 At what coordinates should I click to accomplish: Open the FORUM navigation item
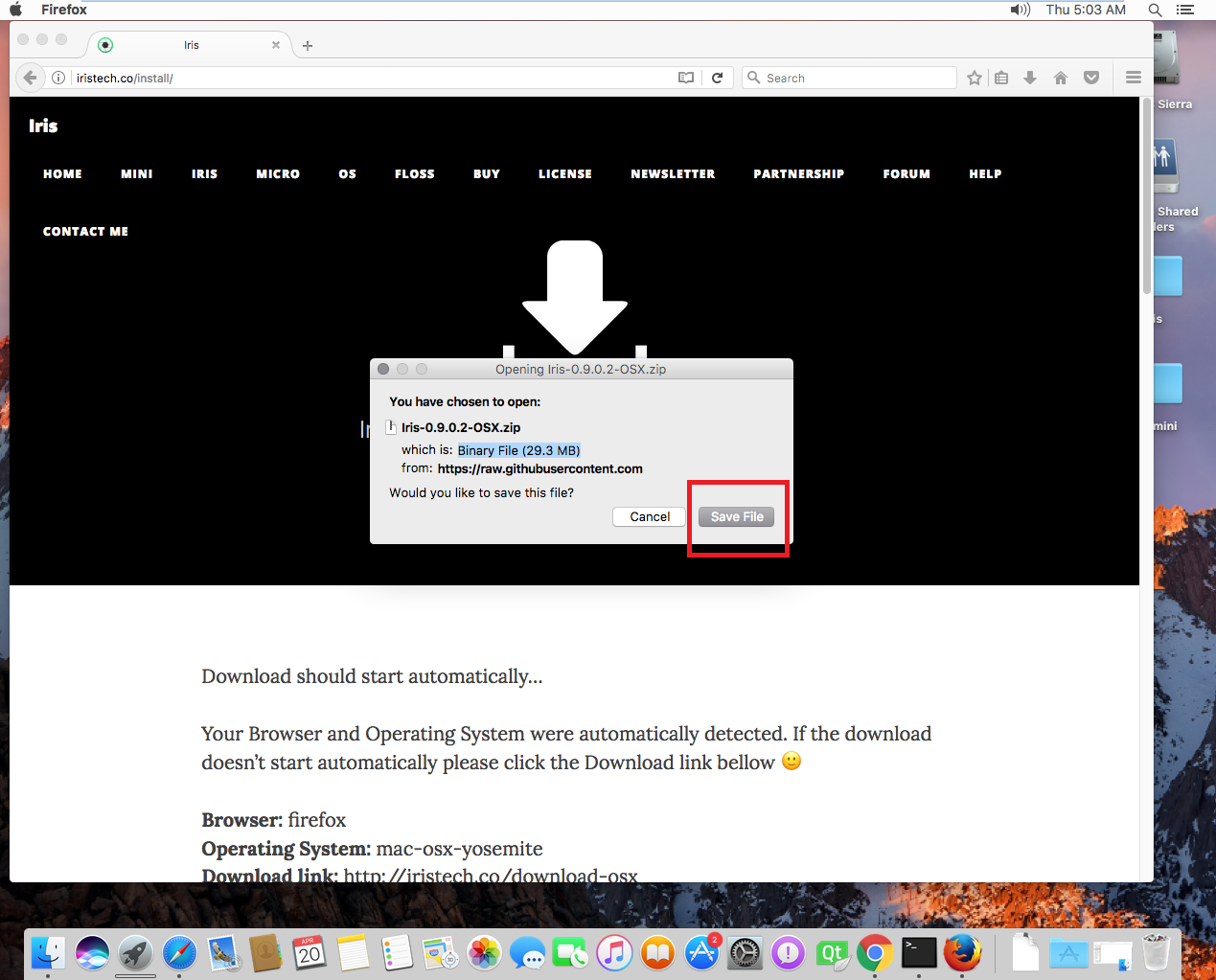pos(906,174)
